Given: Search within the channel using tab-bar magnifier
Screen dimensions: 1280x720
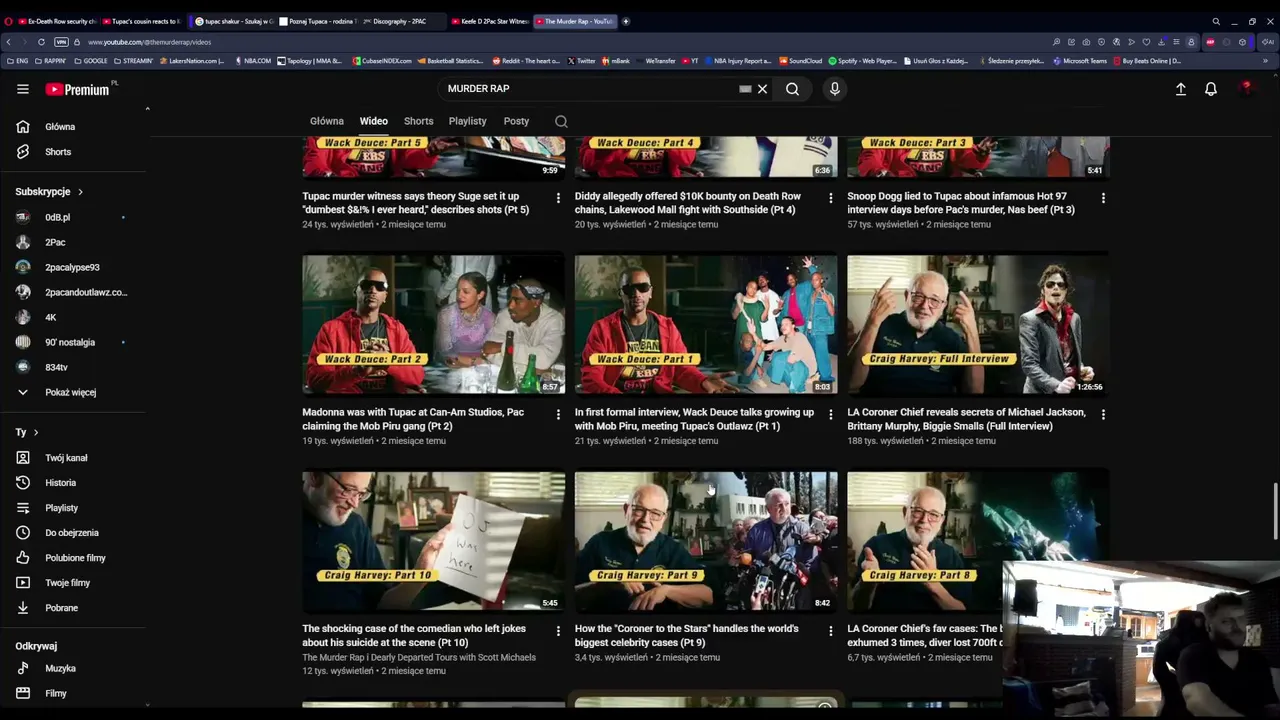Looking at the screenshot, I should tap(561, 121).
